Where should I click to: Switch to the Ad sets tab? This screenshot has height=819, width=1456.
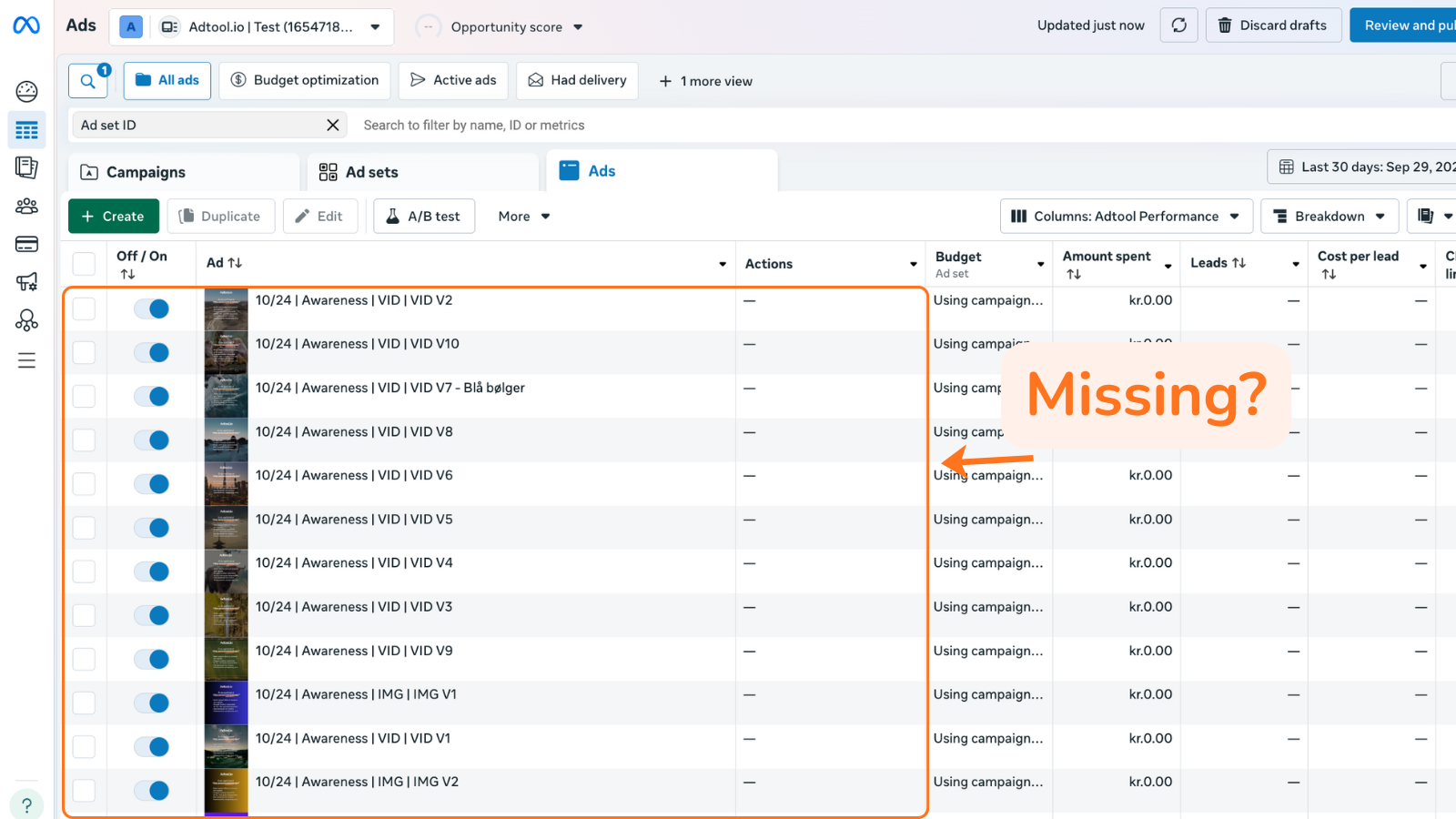(x=371, y=172)
